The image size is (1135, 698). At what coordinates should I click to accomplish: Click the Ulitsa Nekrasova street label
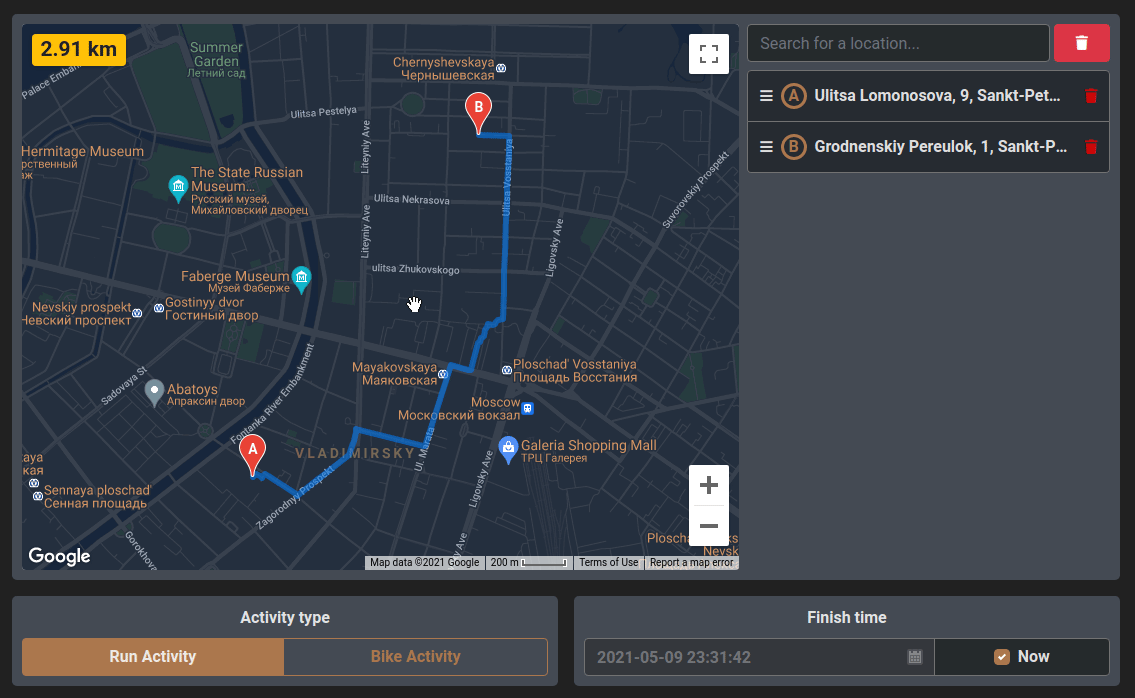(x=411, y=199)
